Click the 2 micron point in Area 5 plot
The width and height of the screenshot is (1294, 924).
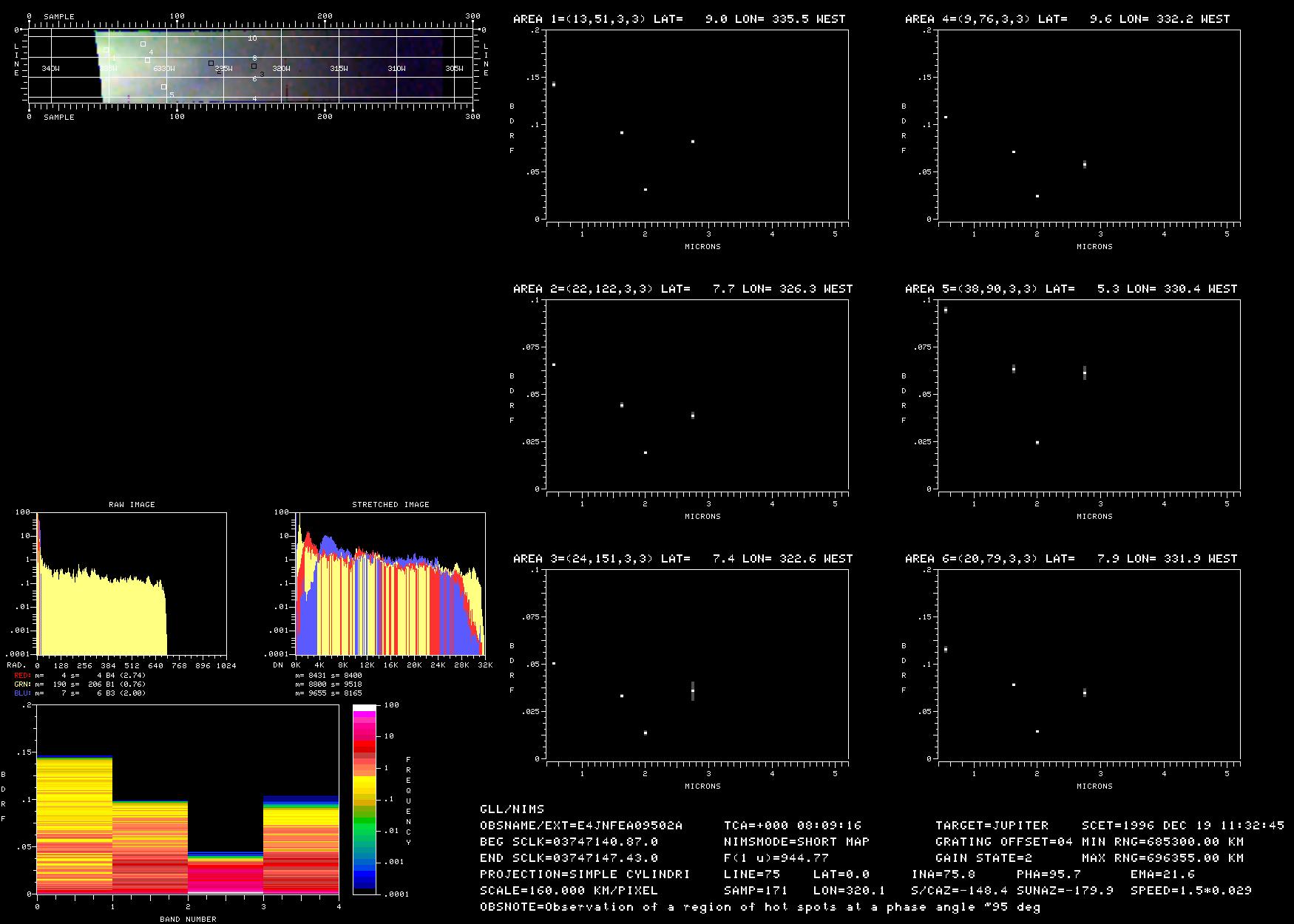point(1037,443)
